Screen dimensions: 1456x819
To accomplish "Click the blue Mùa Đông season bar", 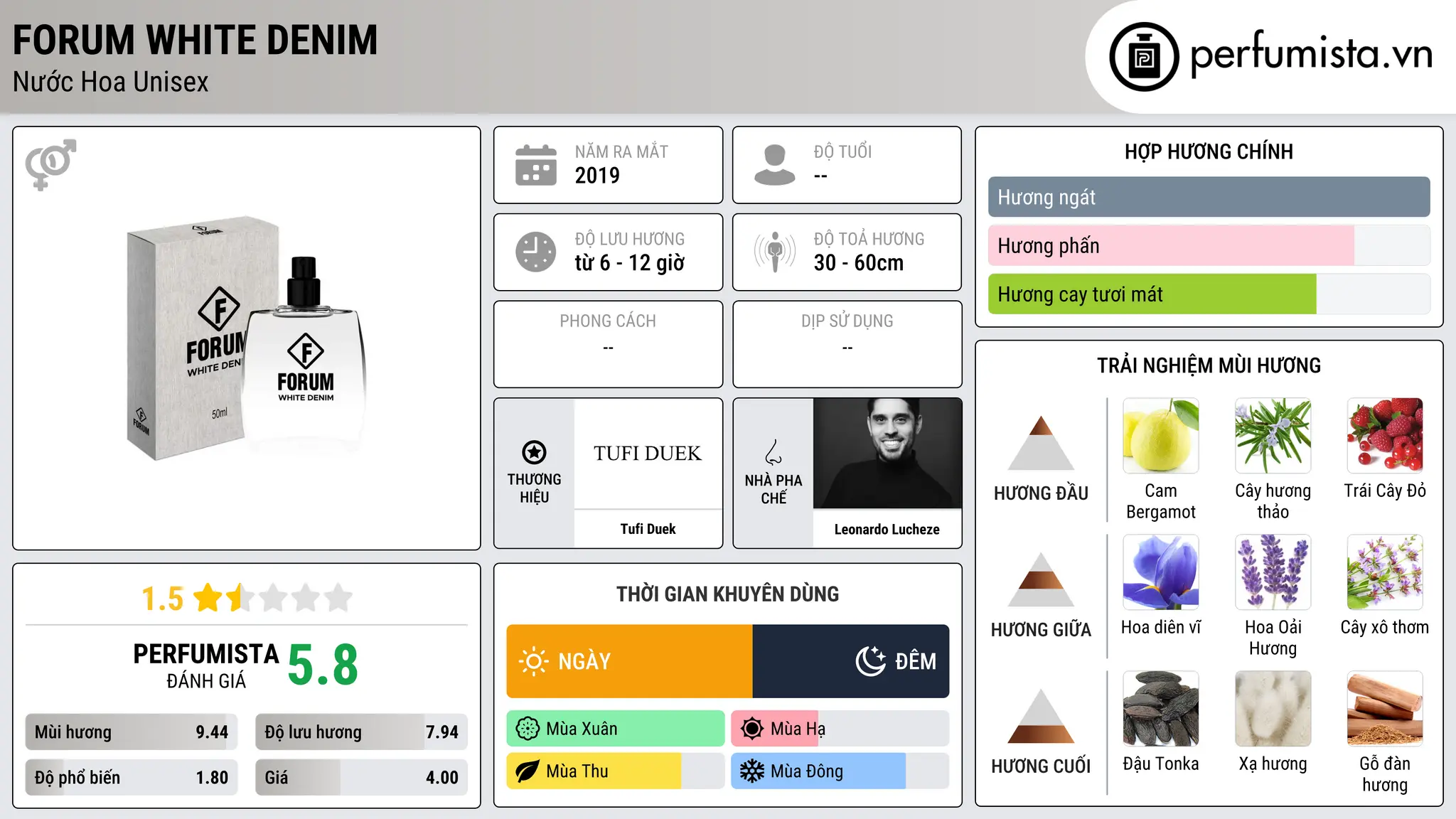I will click(x=840, y=771).
